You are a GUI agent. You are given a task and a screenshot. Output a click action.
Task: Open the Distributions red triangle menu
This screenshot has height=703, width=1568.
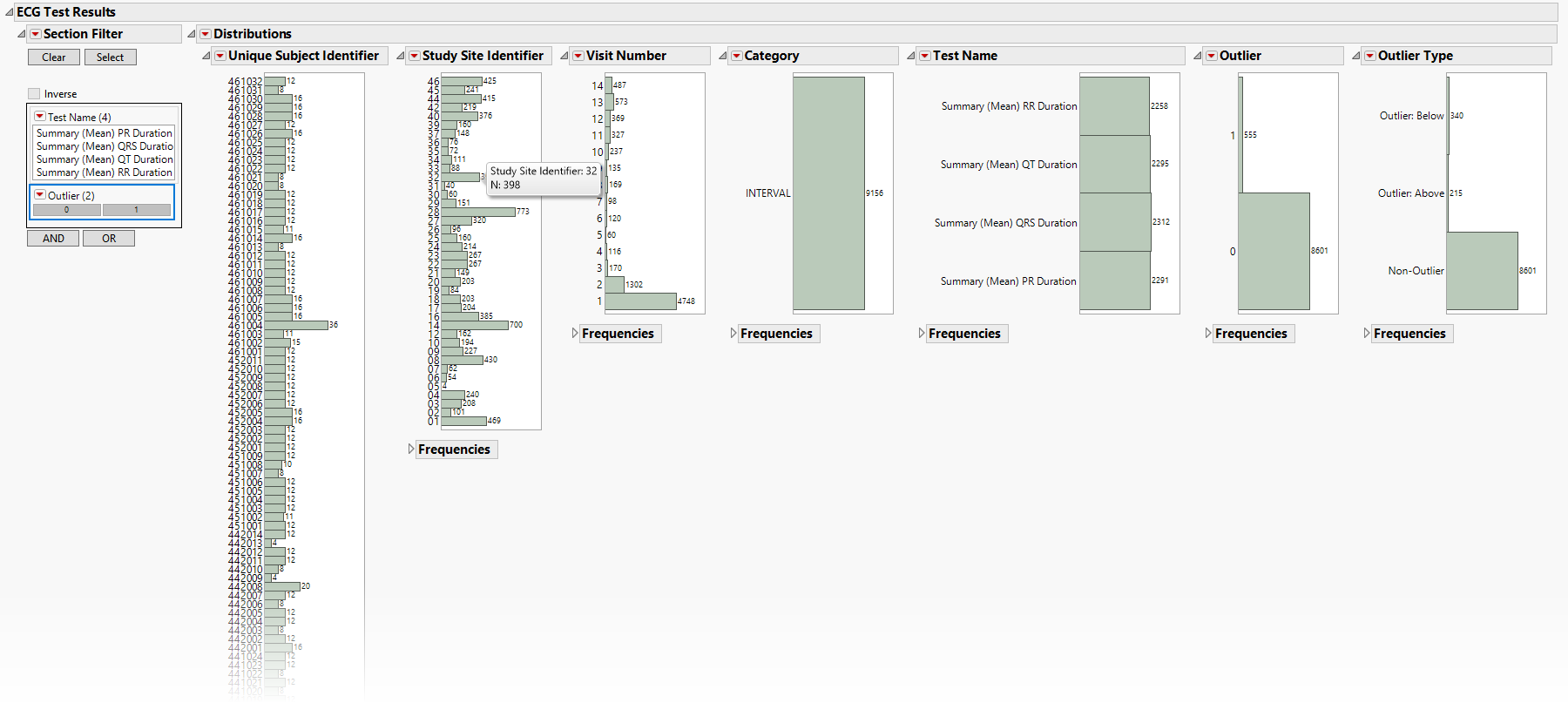[206, 34]
